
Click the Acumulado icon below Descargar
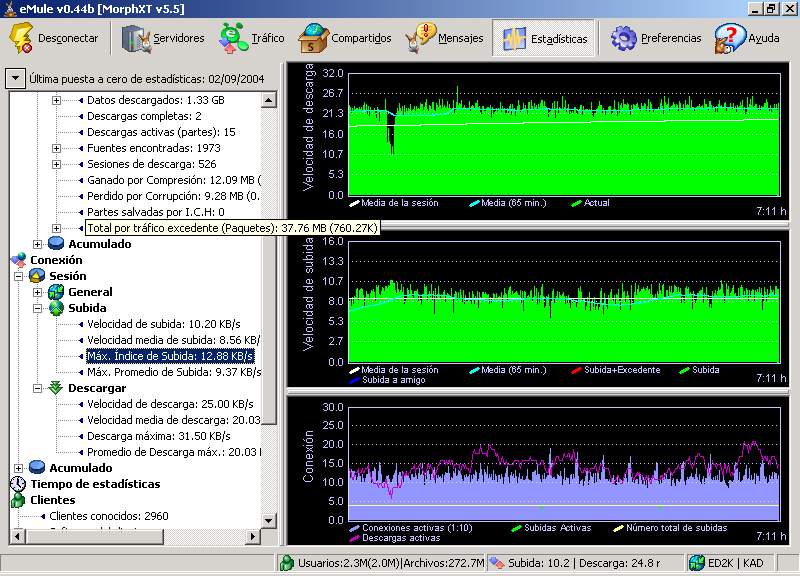(37, 468)
